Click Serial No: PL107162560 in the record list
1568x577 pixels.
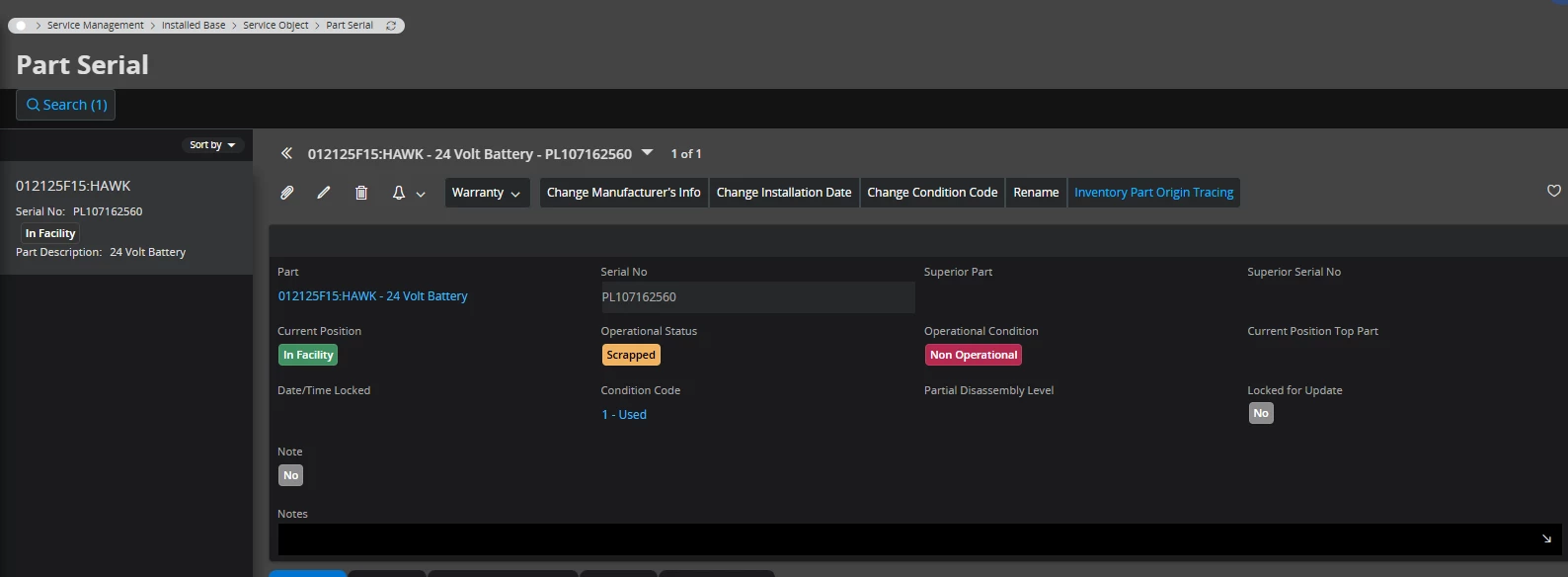click(x=79, y=211)
